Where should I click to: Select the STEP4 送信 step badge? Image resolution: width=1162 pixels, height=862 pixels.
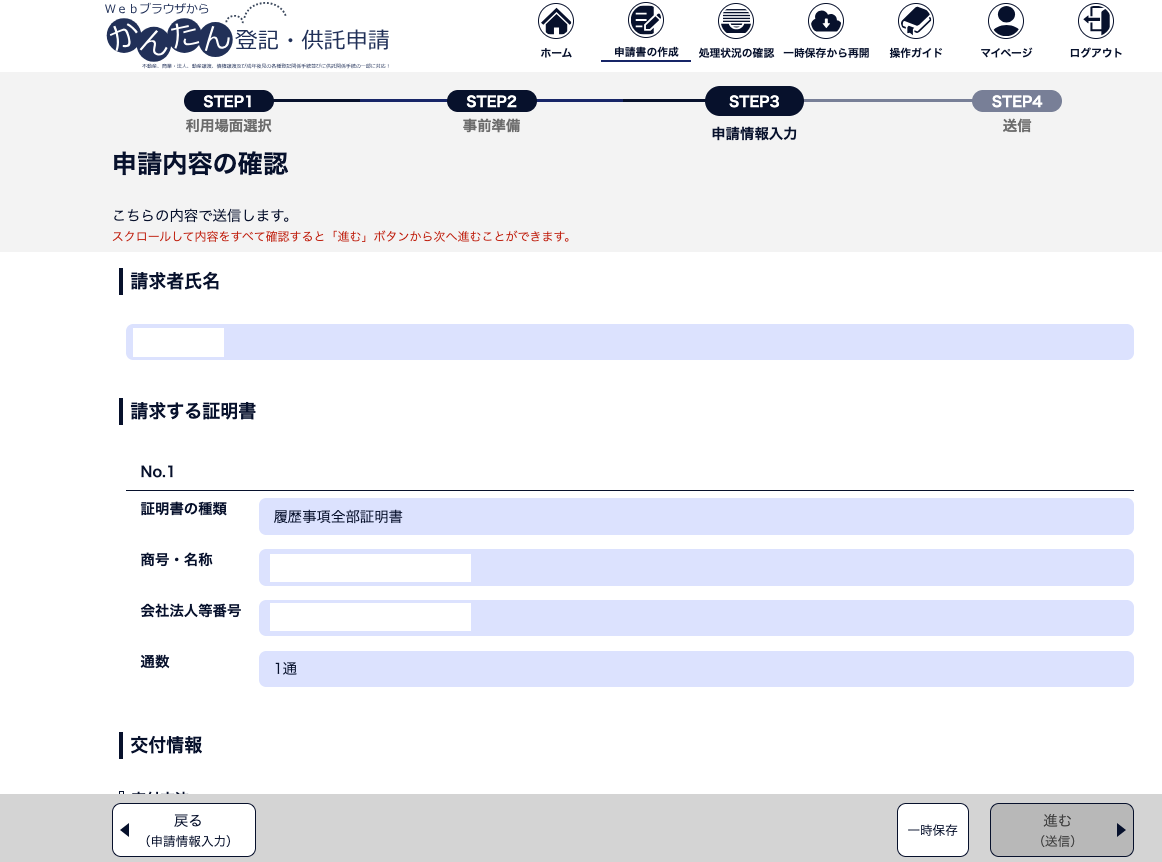click(1017, 101)
